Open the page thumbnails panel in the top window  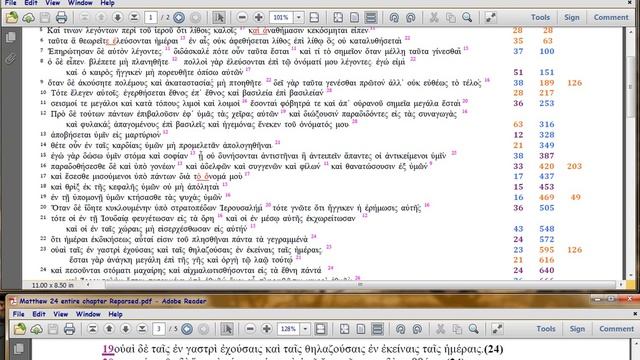pyautogui.click(x=11, y=38)
